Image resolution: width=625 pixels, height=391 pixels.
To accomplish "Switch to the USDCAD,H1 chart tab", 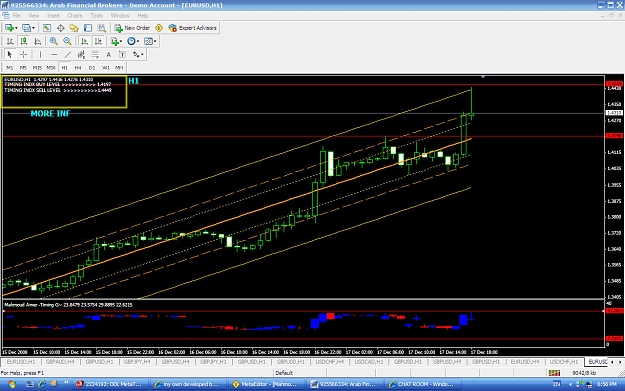I will point(369,362).
